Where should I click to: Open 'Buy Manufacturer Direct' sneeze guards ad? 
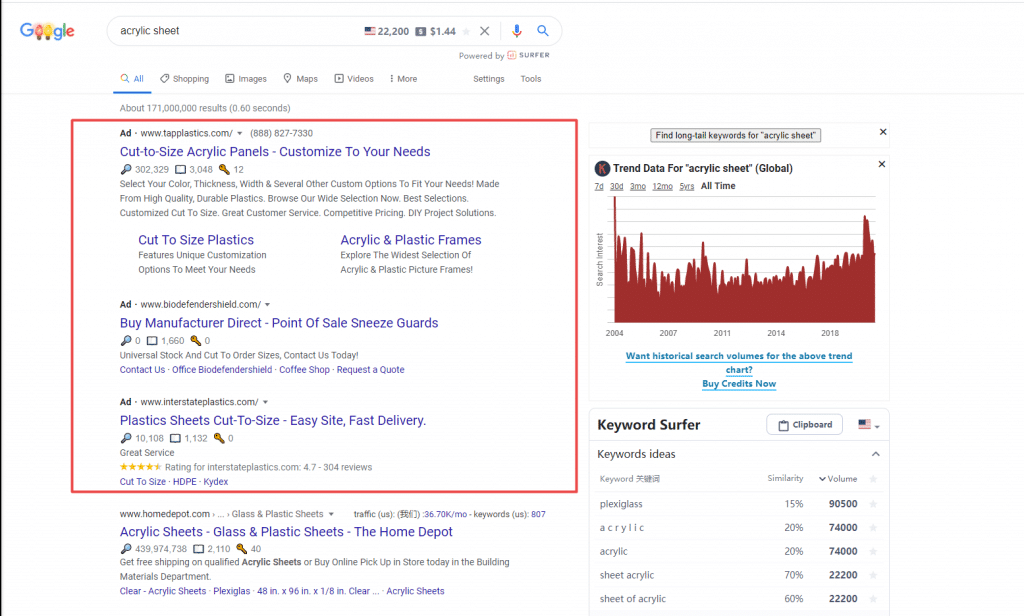coord(279,323)
